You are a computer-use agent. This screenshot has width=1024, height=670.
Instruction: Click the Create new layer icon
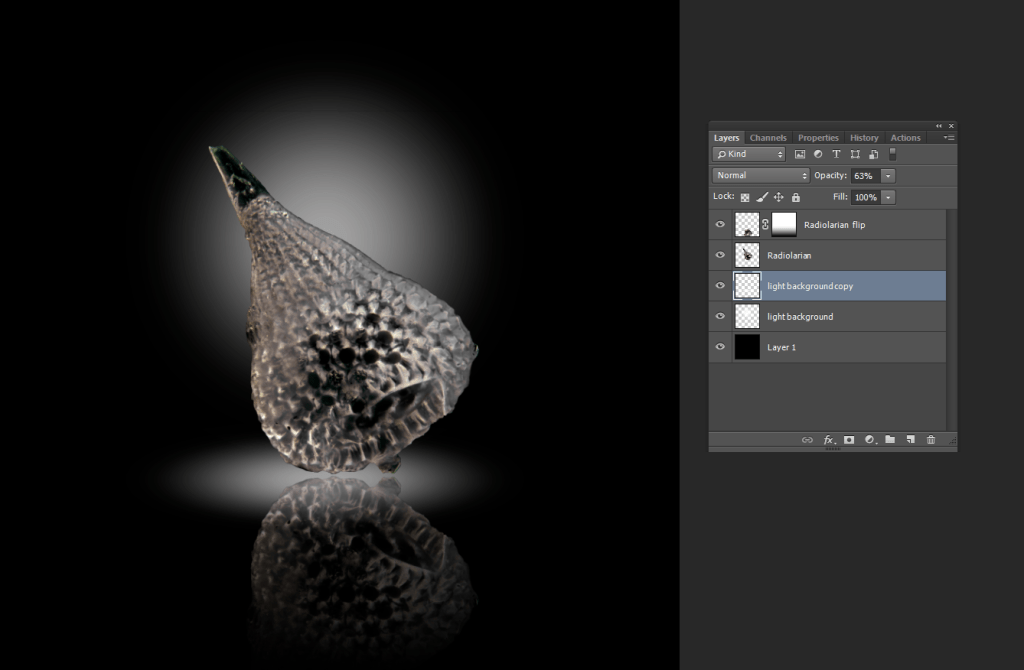(x=910, y=440)
